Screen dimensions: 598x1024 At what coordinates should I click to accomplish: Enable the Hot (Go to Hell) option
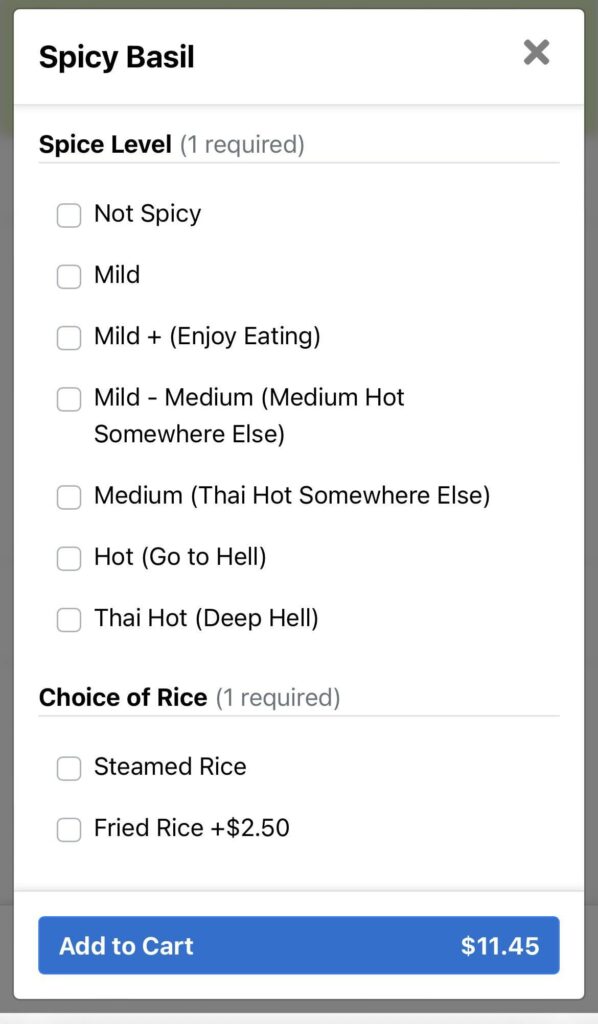pyautogui.click(x=69, y=558)
